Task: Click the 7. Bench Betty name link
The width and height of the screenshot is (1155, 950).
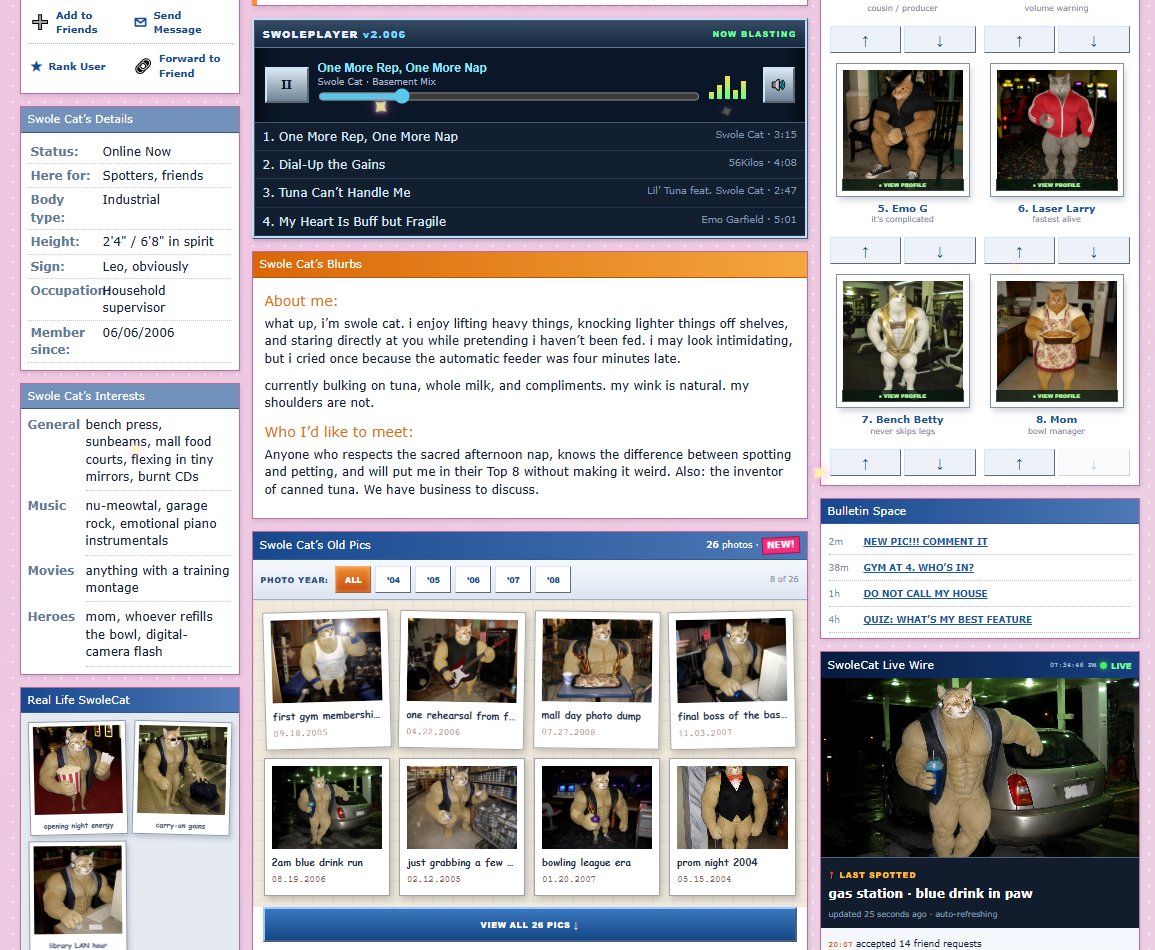Action: [x=902, y=420]
